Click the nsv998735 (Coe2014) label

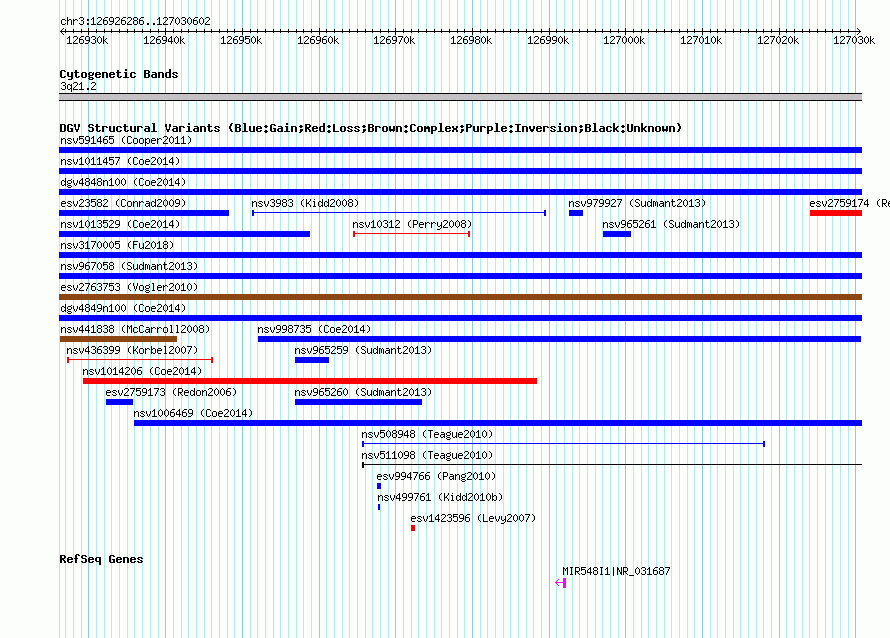[x=314, y=329]
